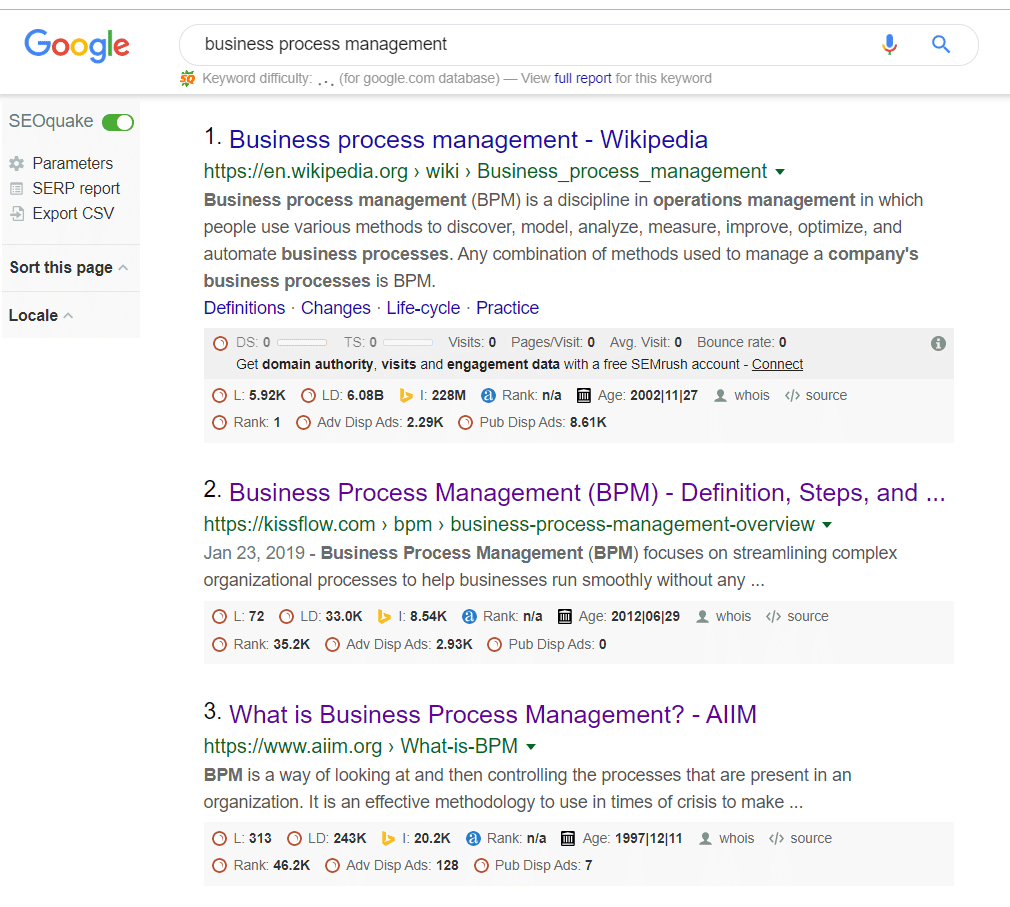This screenshot has width=1010, height=907.
Task: Open the dropdown arrow next to the aiim.org URL
Action: [531, 747]
